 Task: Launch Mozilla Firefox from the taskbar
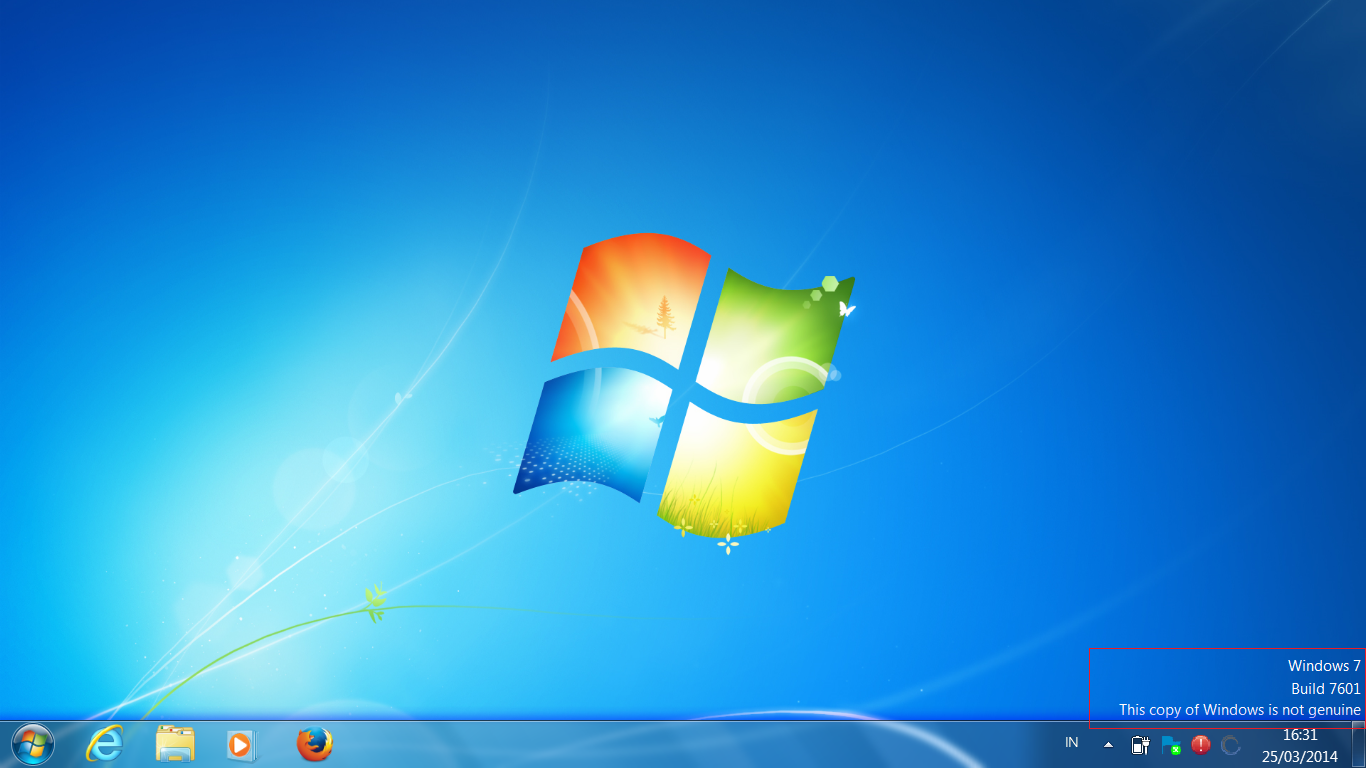(x=313, y=744)
